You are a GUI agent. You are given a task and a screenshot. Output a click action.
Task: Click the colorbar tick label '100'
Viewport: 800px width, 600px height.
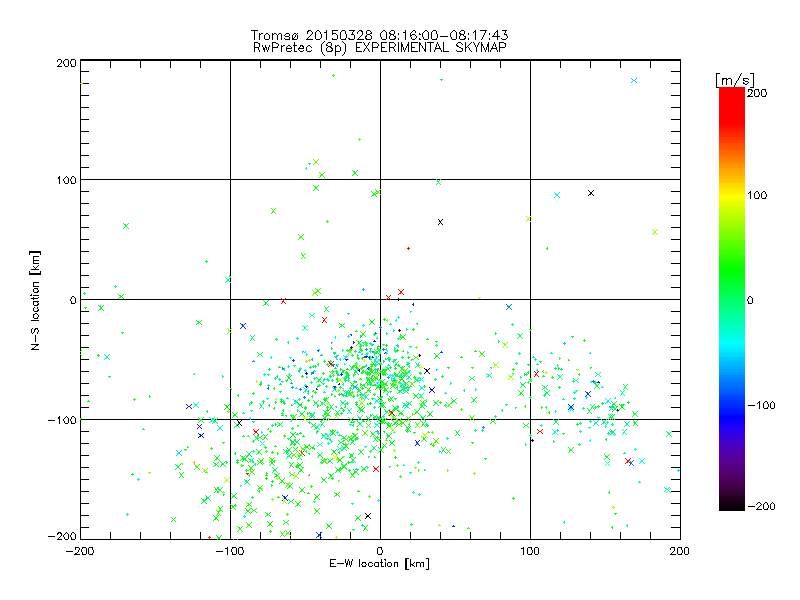click(757, 195)
